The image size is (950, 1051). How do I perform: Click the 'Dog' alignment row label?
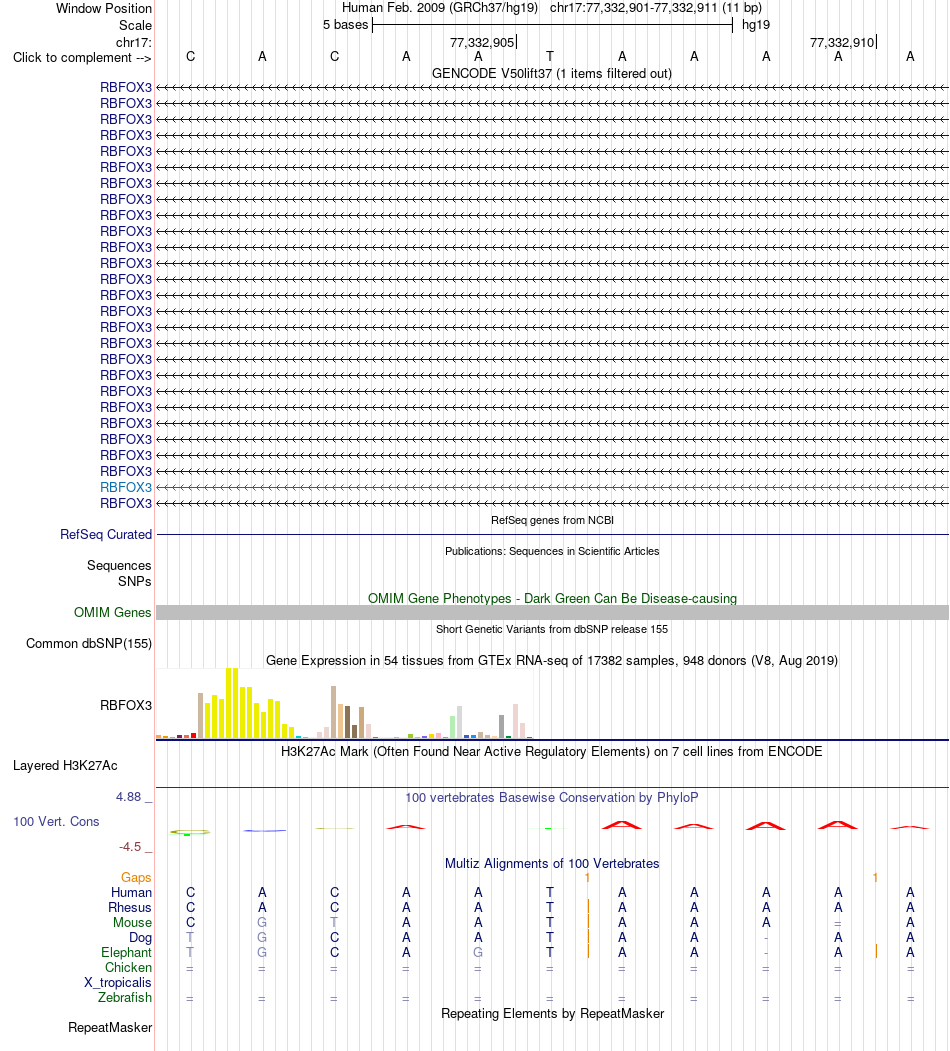(140, 938)
